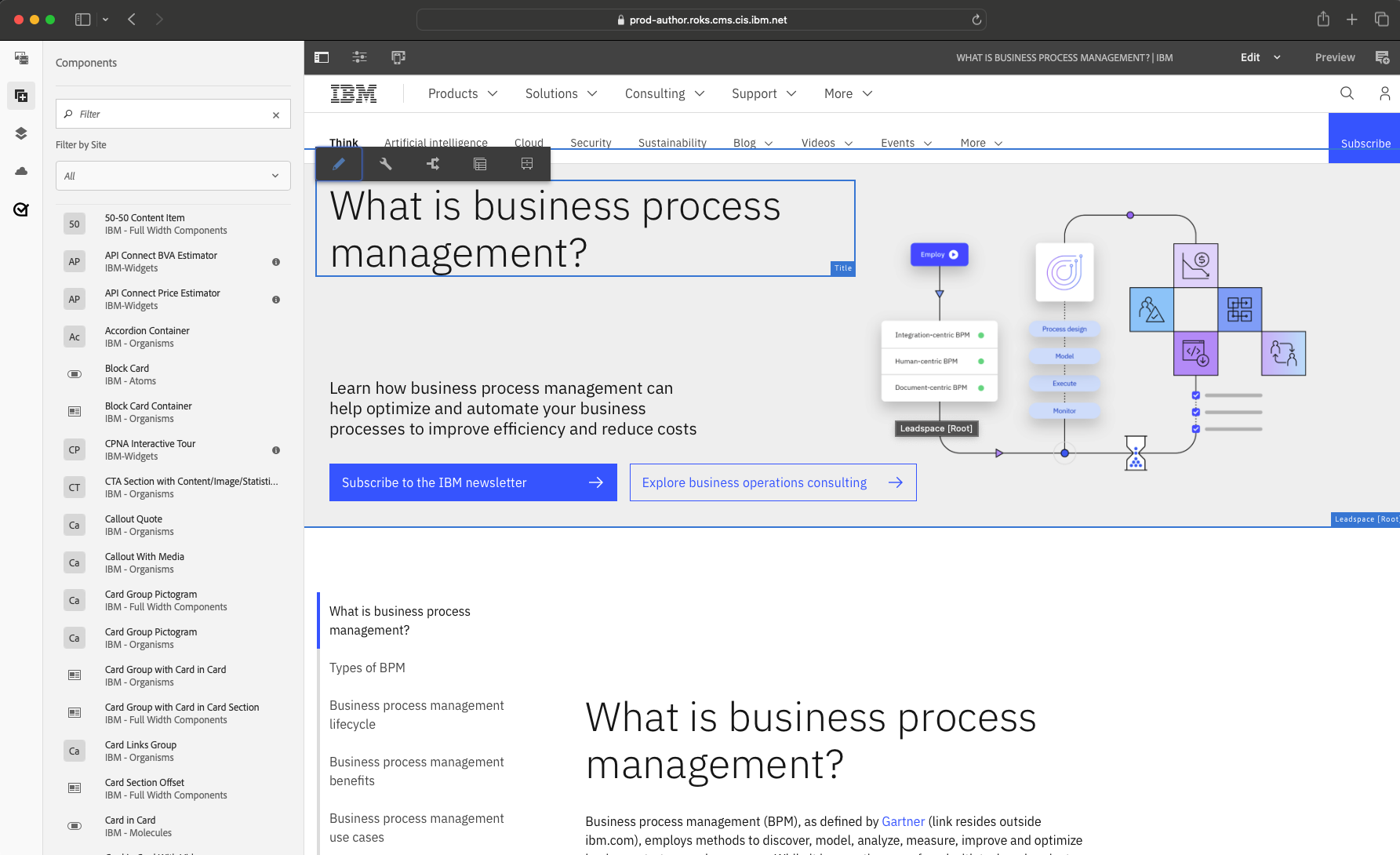Click the Safari address bar
This screenshot has height=855, width=1400.
[701, 20]
